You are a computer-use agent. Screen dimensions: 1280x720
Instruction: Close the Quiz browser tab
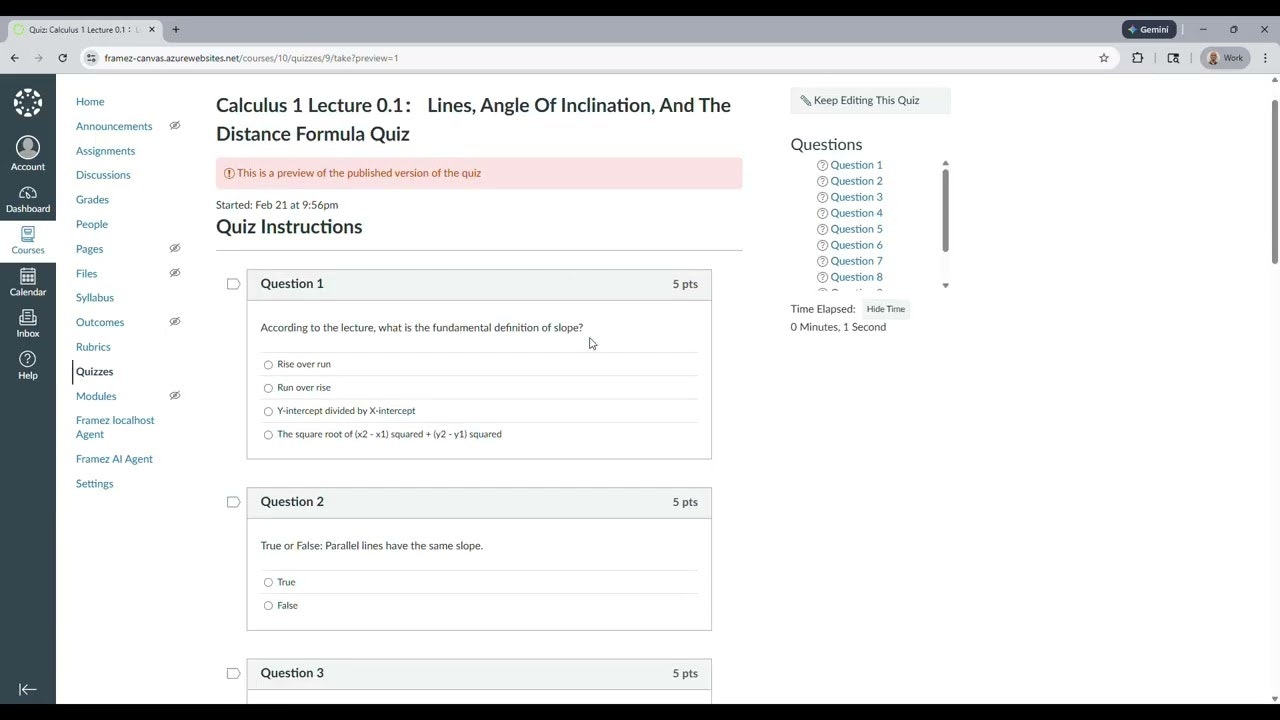point(152,30)
